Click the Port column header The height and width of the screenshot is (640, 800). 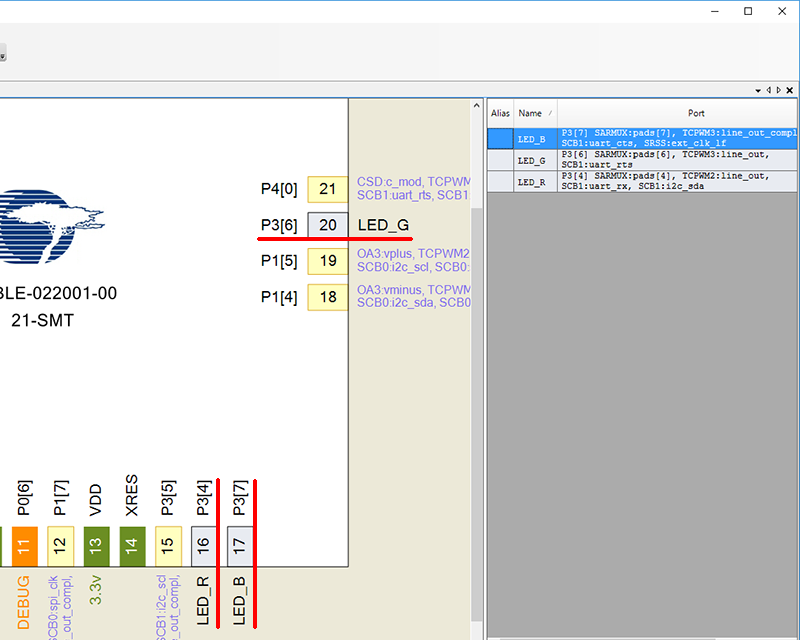[677, 113]
